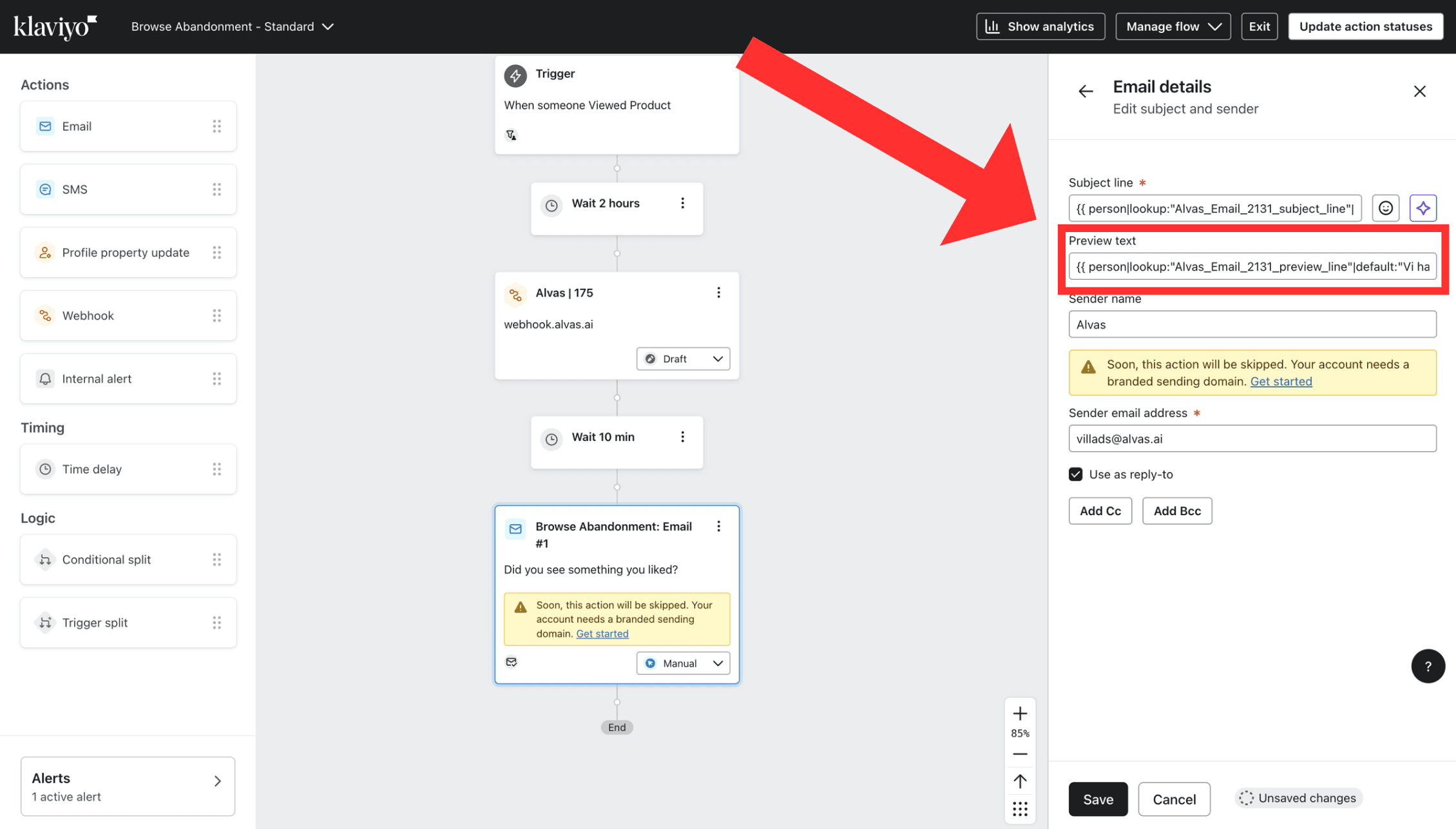The image size is (1456, 829).
Task: Click the Save button
Action: [x=1098, y=799]
